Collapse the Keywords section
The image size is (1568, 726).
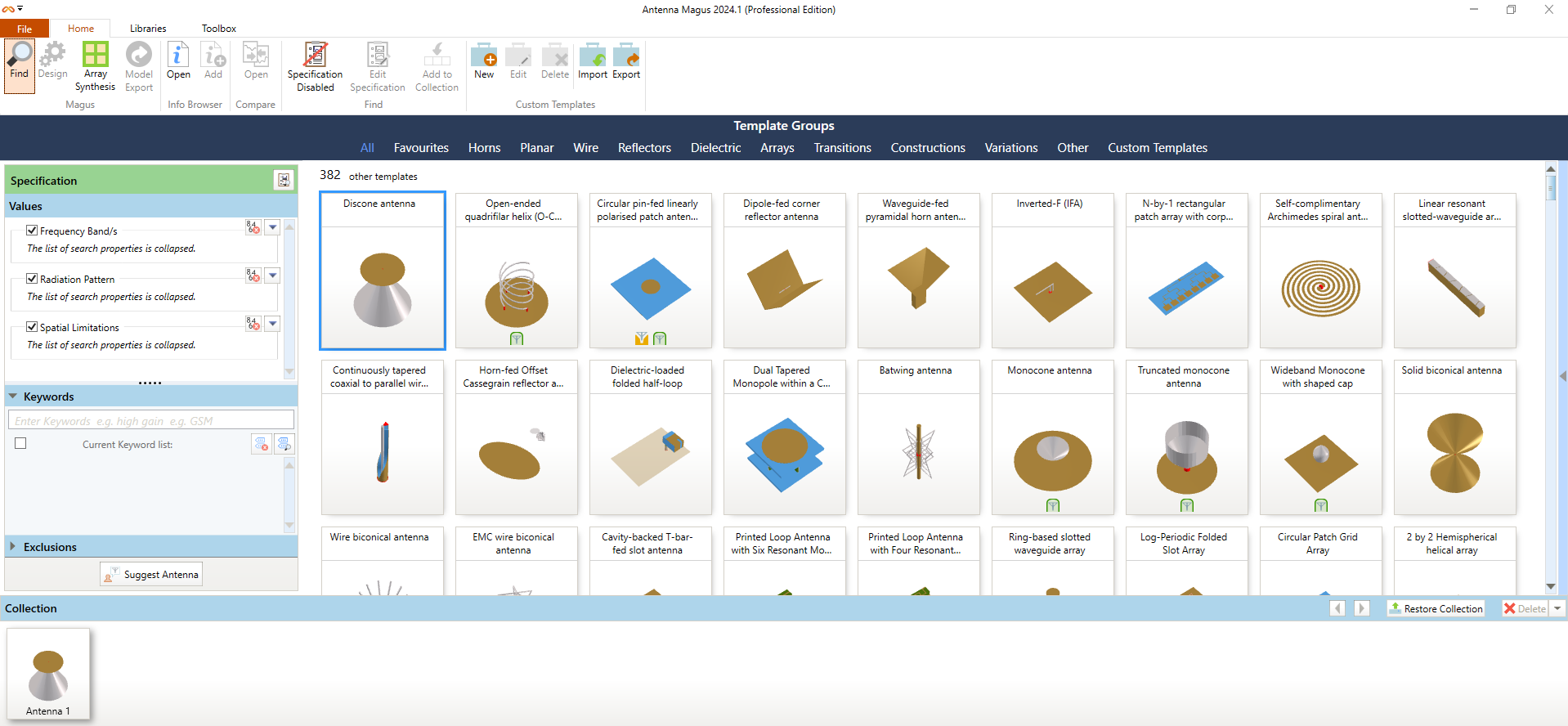point(13,397)
